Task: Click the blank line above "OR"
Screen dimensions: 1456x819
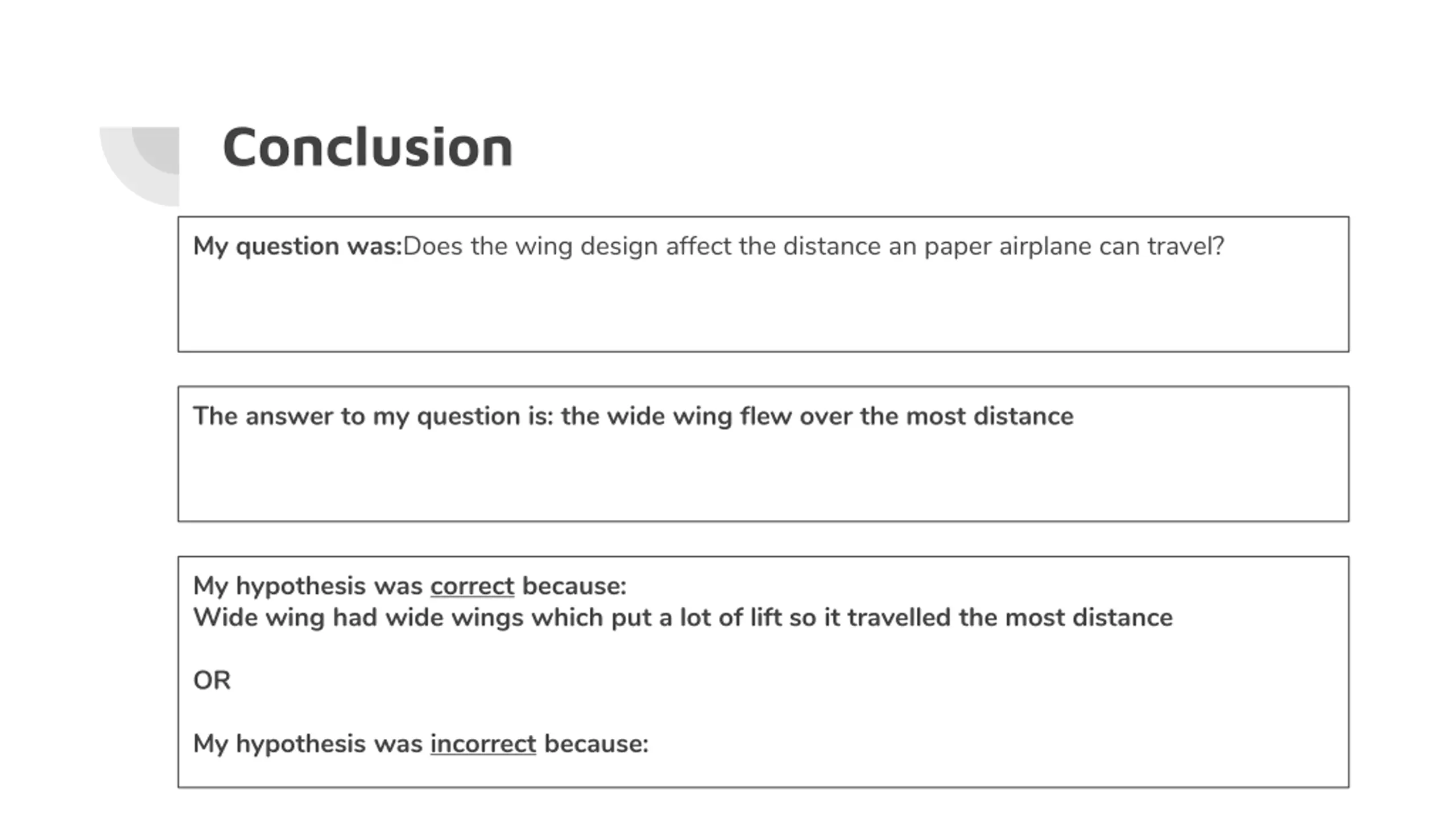Action: (763, 650)
